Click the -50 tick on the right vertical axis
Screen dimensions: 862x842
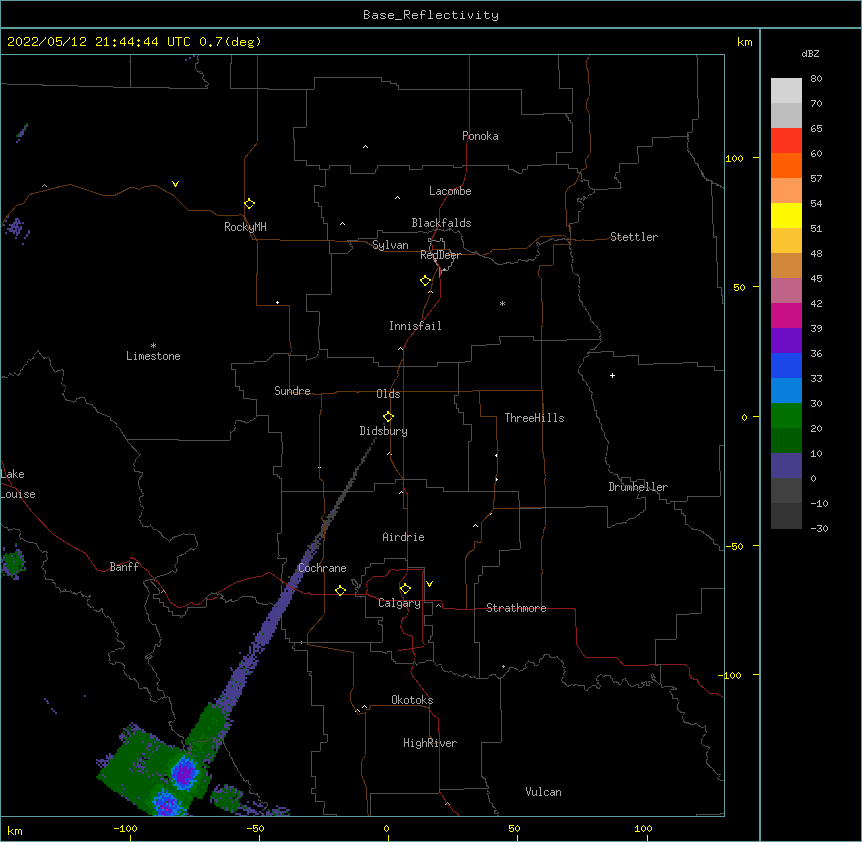(x=734, y=546)
